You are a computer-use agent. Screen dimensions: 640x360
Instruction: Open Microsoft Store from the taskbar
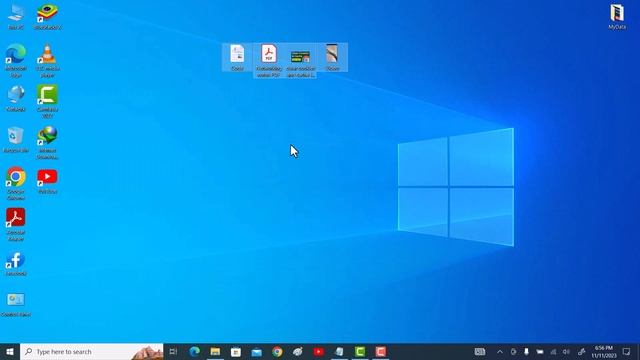tap(236, 351)
